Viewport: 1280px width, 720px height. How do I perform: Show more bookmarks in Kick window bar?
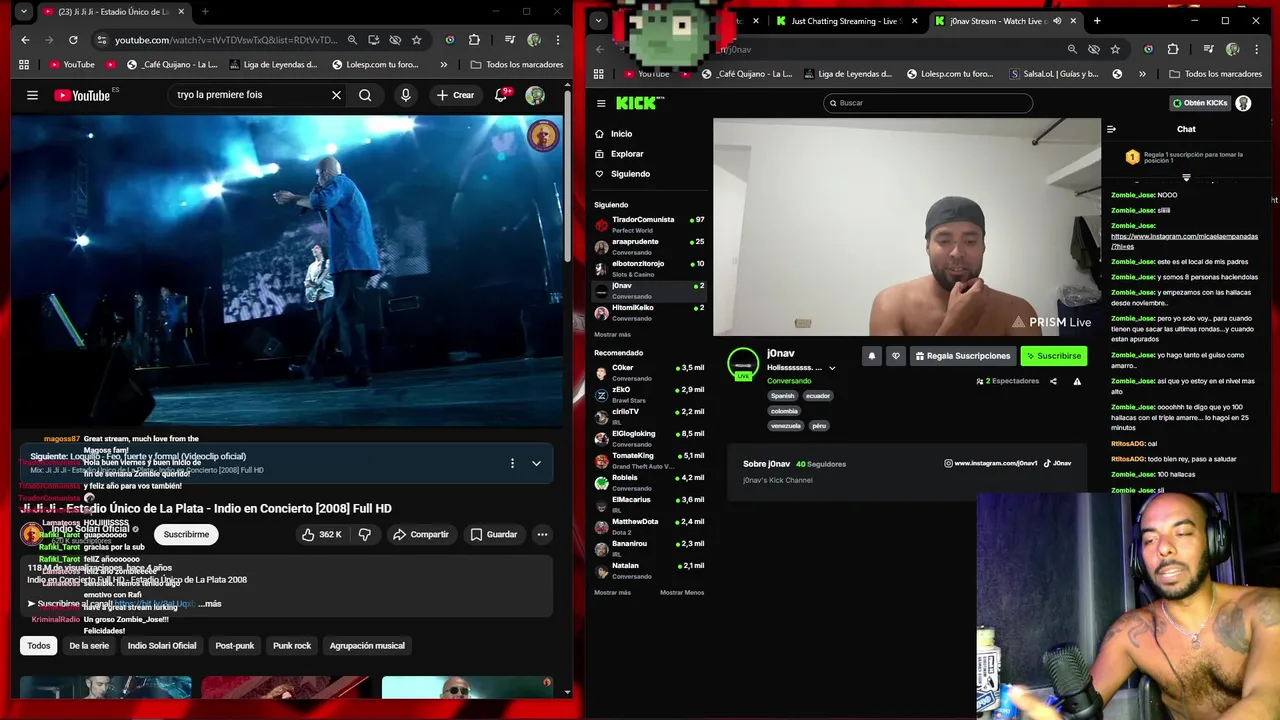[1142, 74]
